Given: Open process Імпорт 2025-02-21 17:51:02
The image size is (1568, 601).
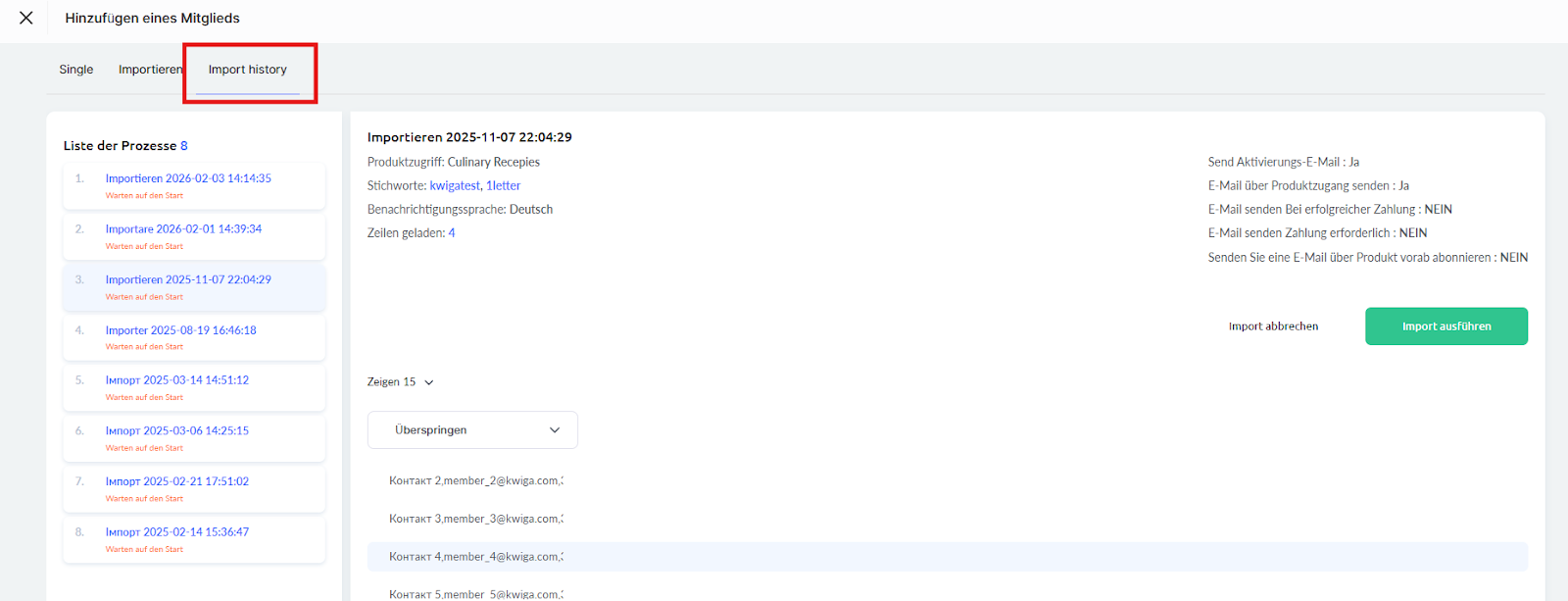Looking at the screenshot, I should pos(177,481).
